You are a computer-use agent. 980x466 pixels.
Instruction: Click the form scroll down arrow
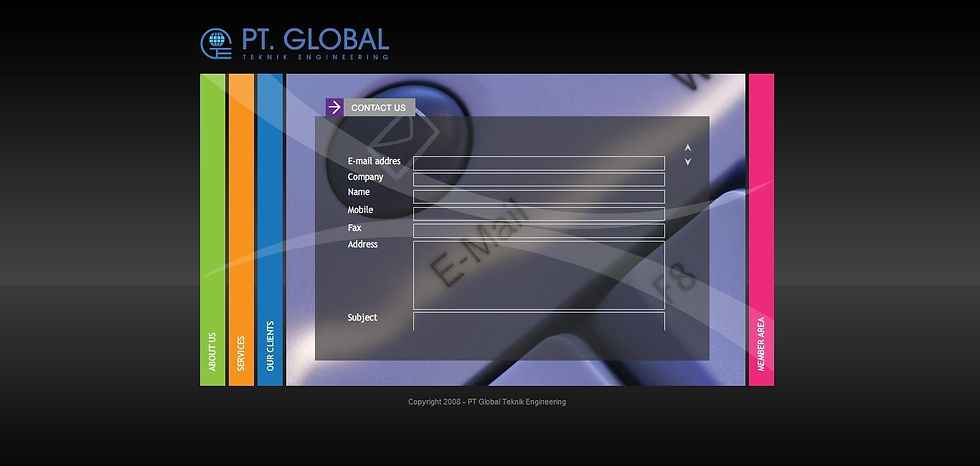coord(688,162)
